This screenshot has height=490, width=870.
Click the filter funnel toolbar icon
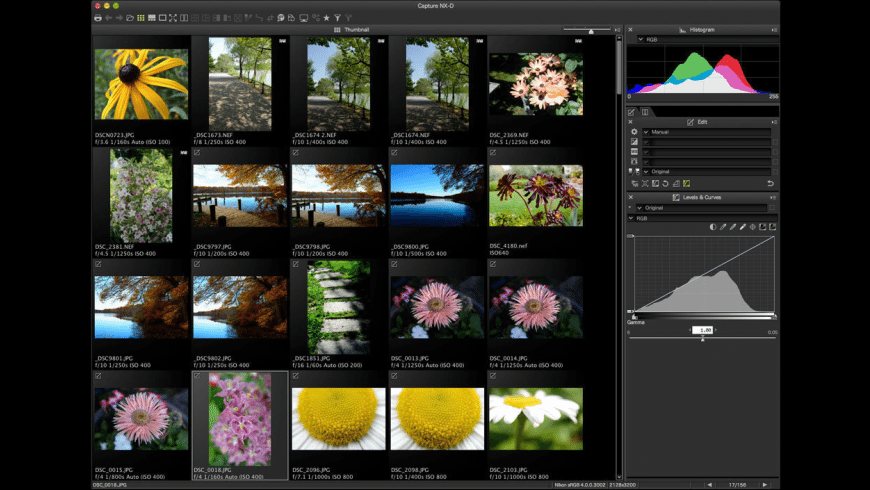337,18
